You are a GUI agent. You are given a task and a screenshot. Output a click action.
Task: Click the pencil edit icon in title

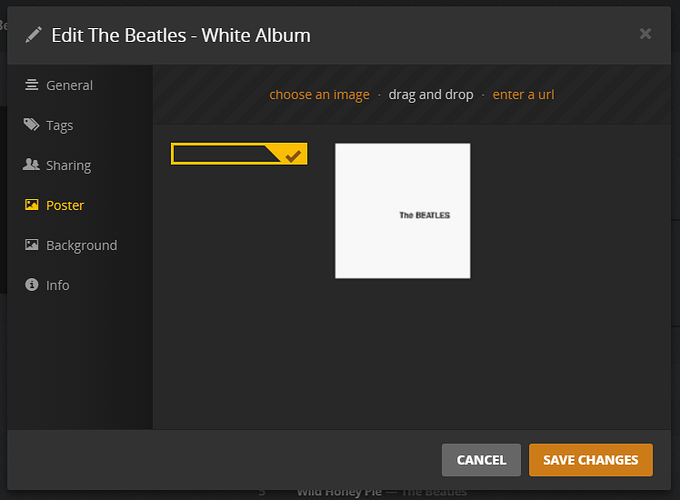click(x=34, y=35)
